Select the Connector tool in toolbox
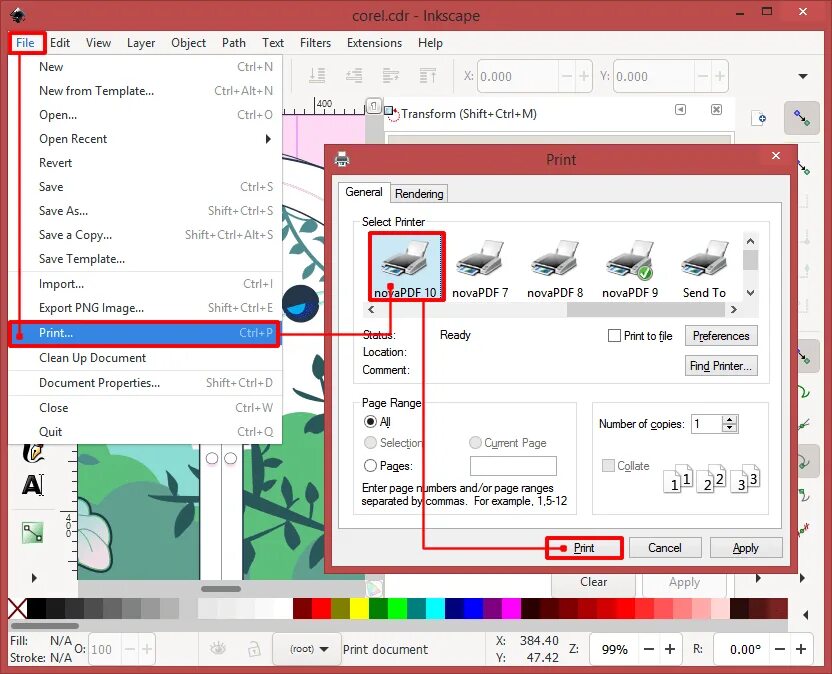This screenshot has width=832, height=674. click(32, 532)
